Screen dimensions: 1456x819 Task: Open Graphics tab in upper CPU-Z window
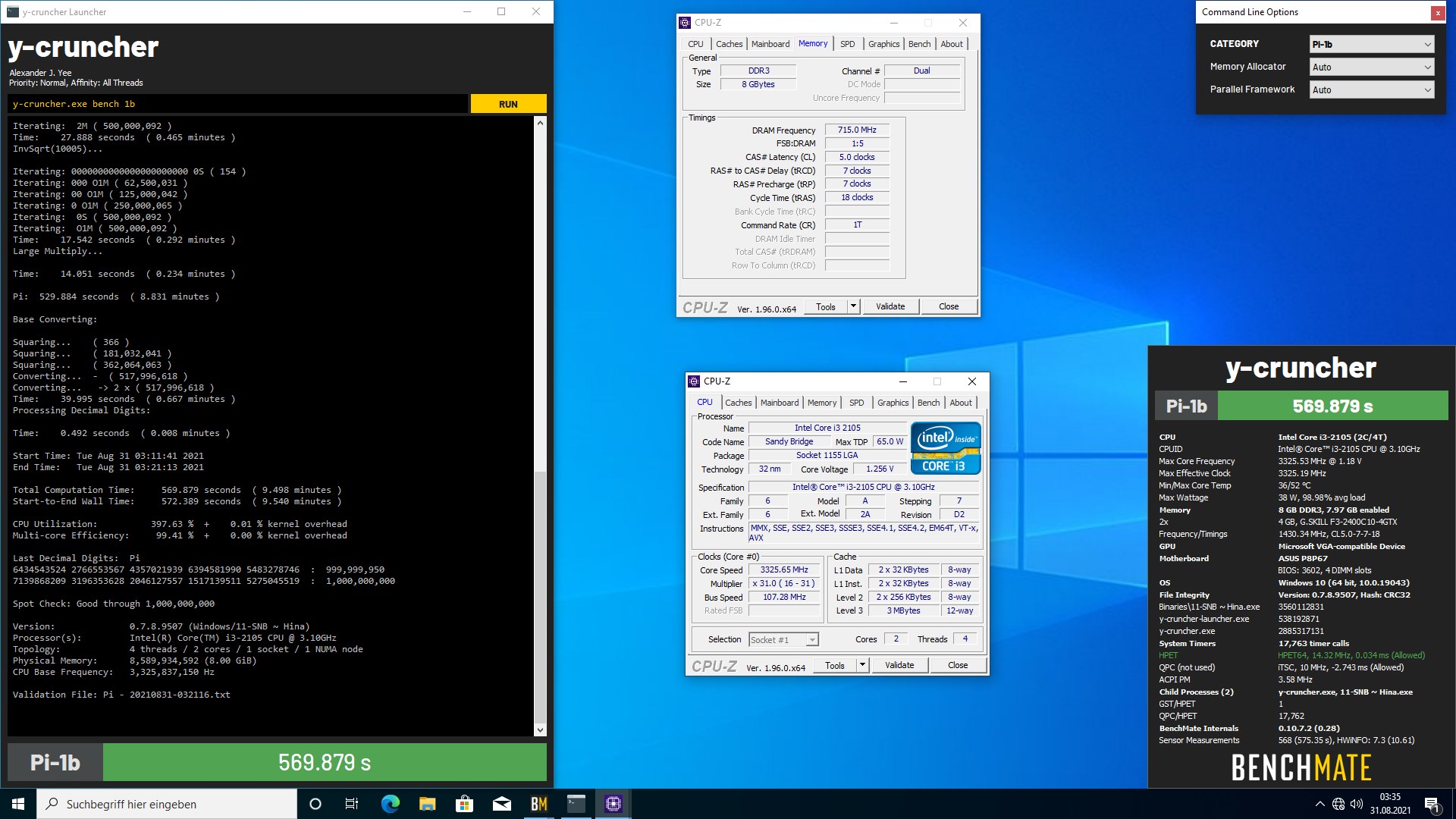click(883, 44)
